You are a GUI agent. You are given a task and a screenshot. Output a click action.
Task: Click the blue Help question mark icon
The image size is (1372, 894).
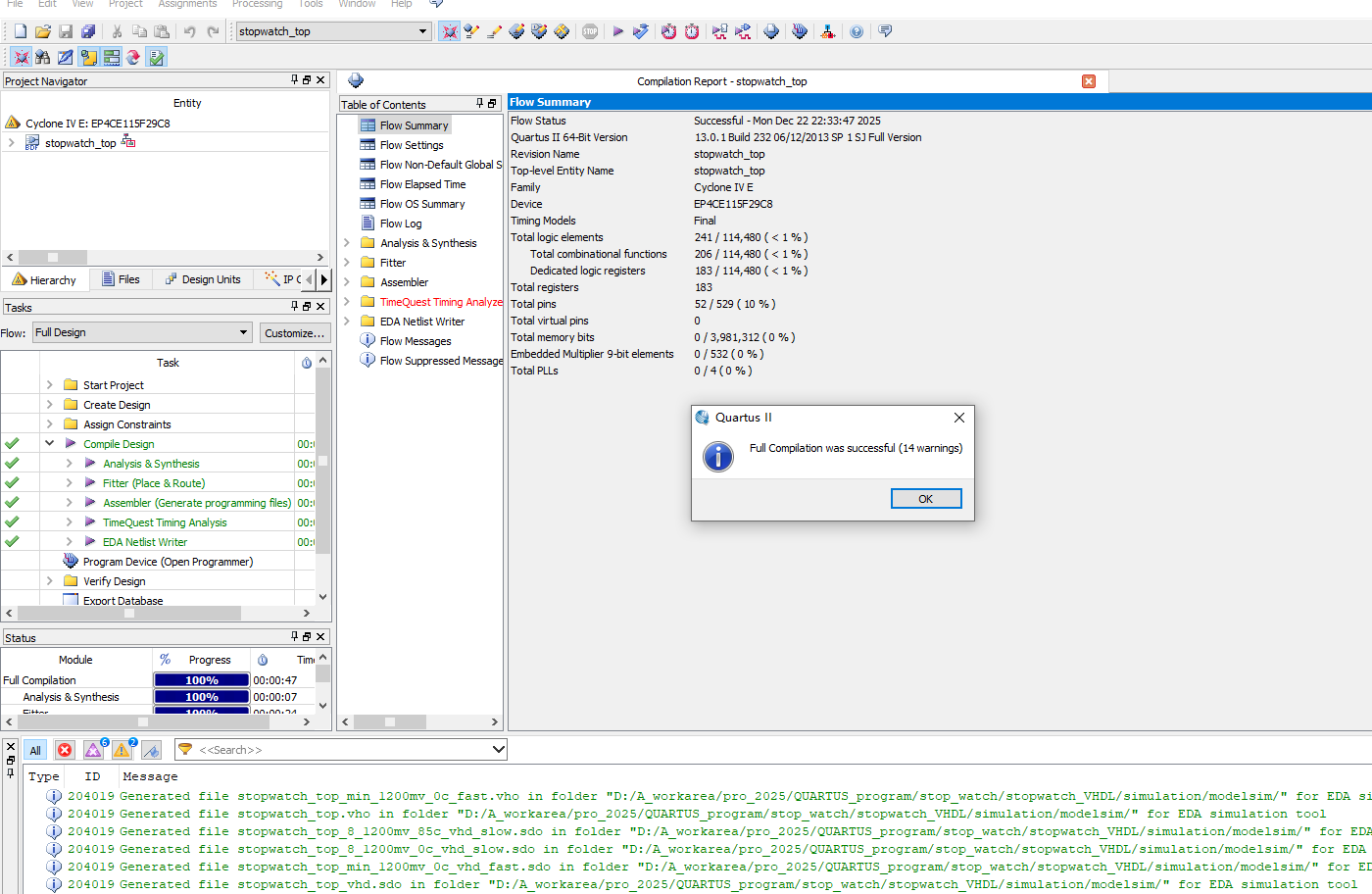pyautogui.click(x=857, y=31)
